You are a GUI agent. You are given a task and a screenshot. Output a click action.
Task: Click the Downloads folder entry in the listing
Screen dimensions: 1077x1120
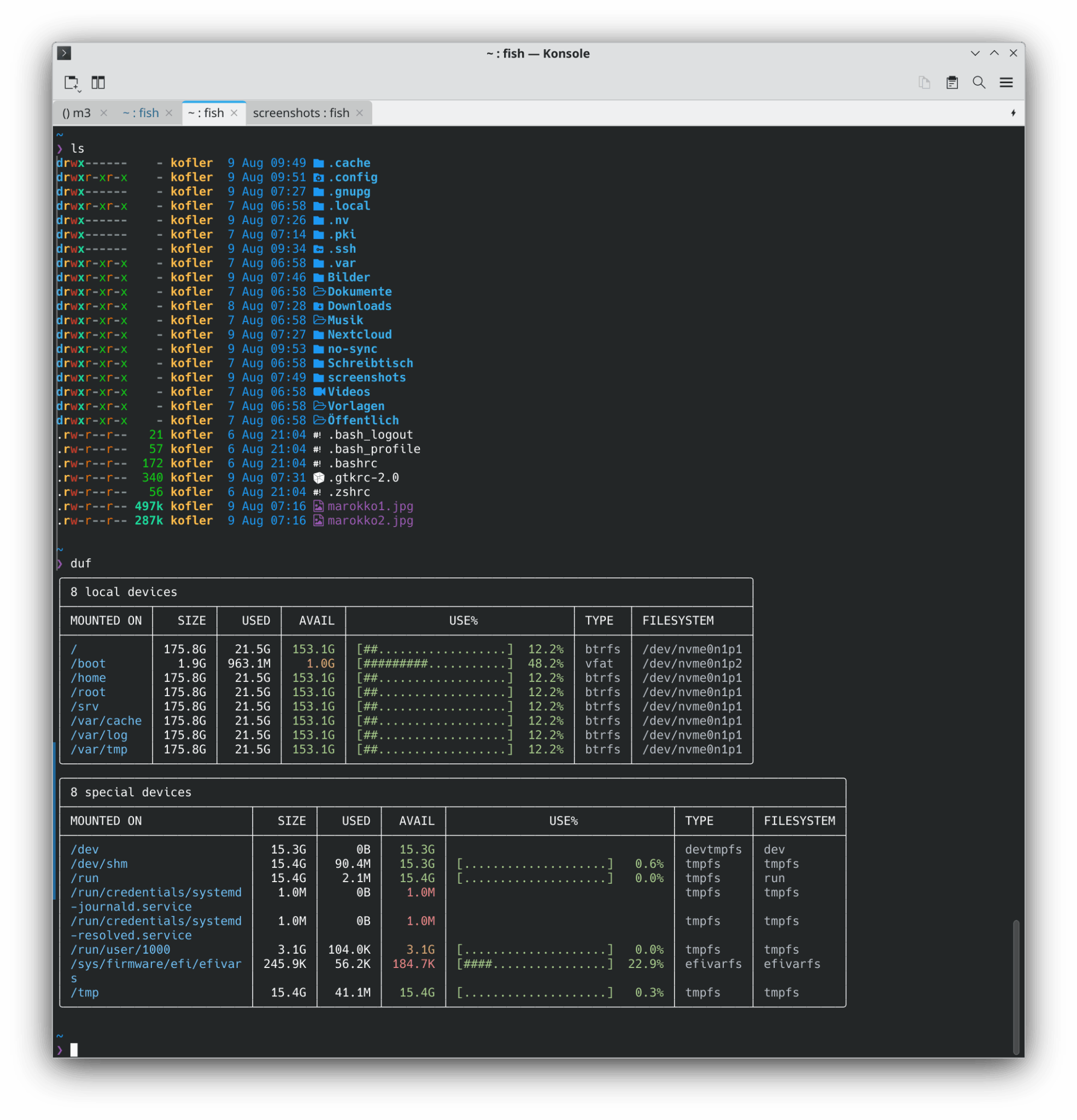[359, 306]
